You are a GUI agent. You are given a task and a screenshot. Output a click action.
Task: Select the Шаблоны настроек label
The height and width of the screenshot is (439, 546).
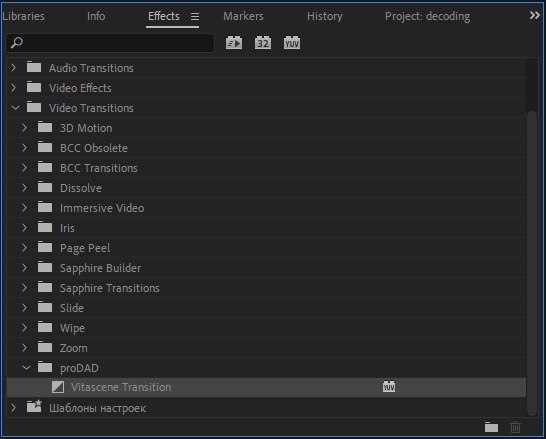click(98, 408)
